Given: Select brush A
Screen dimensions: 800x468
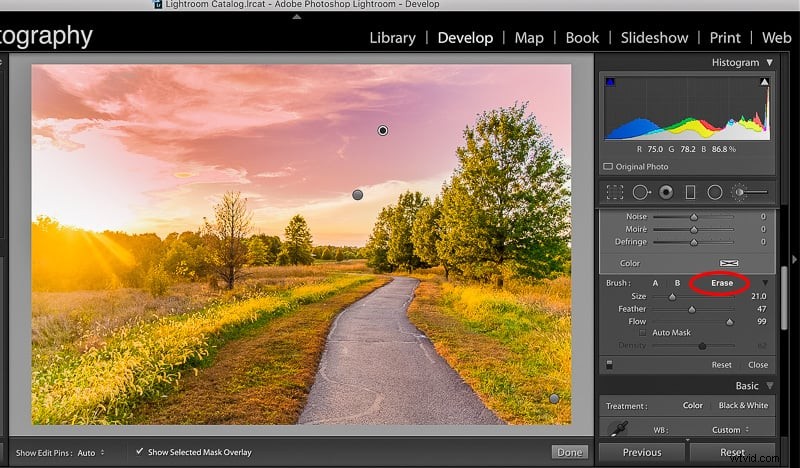Looking at the screenshot, I should [655, 283].
